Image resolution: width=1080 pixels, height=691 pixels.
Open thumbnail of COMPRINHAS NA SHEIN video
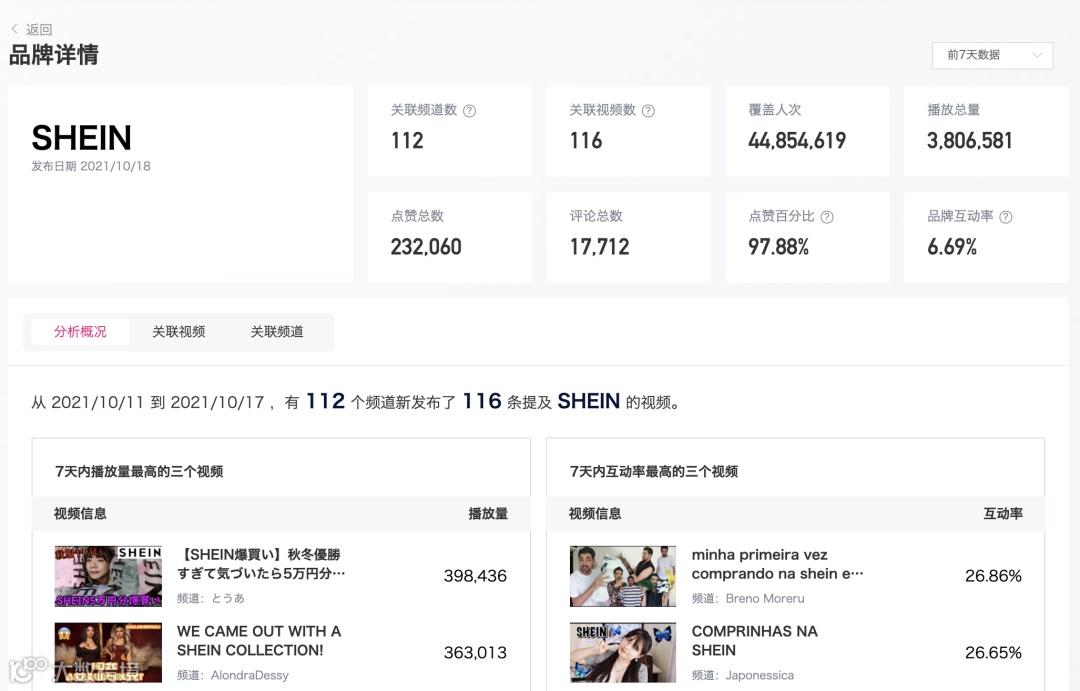623,652
